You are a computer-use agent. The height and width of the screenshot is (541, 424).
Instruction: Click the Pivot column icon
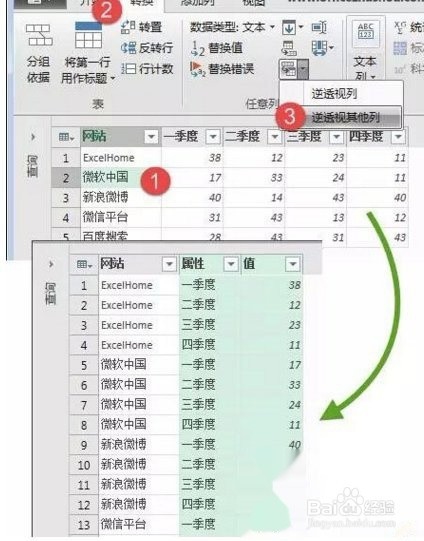[289, 48]
